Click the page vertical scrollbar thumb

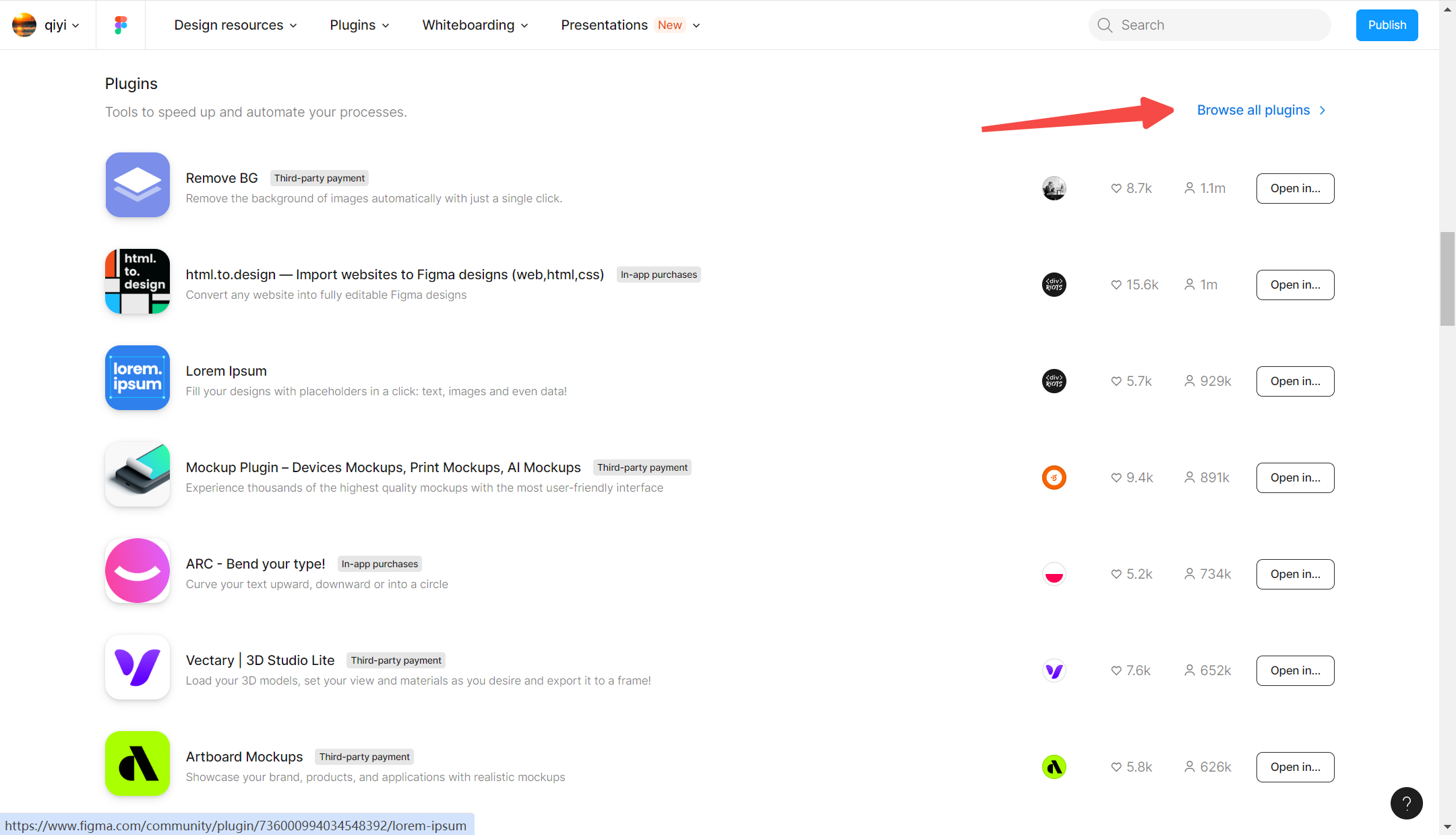click(1447, 279)
